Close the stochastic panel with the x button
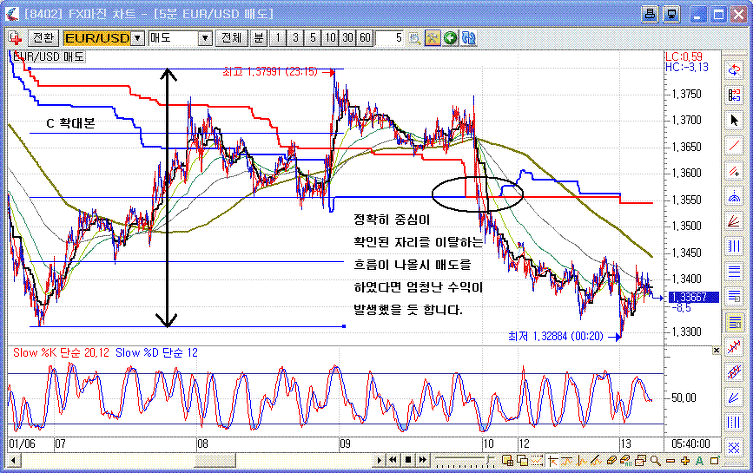 (712, 351)
